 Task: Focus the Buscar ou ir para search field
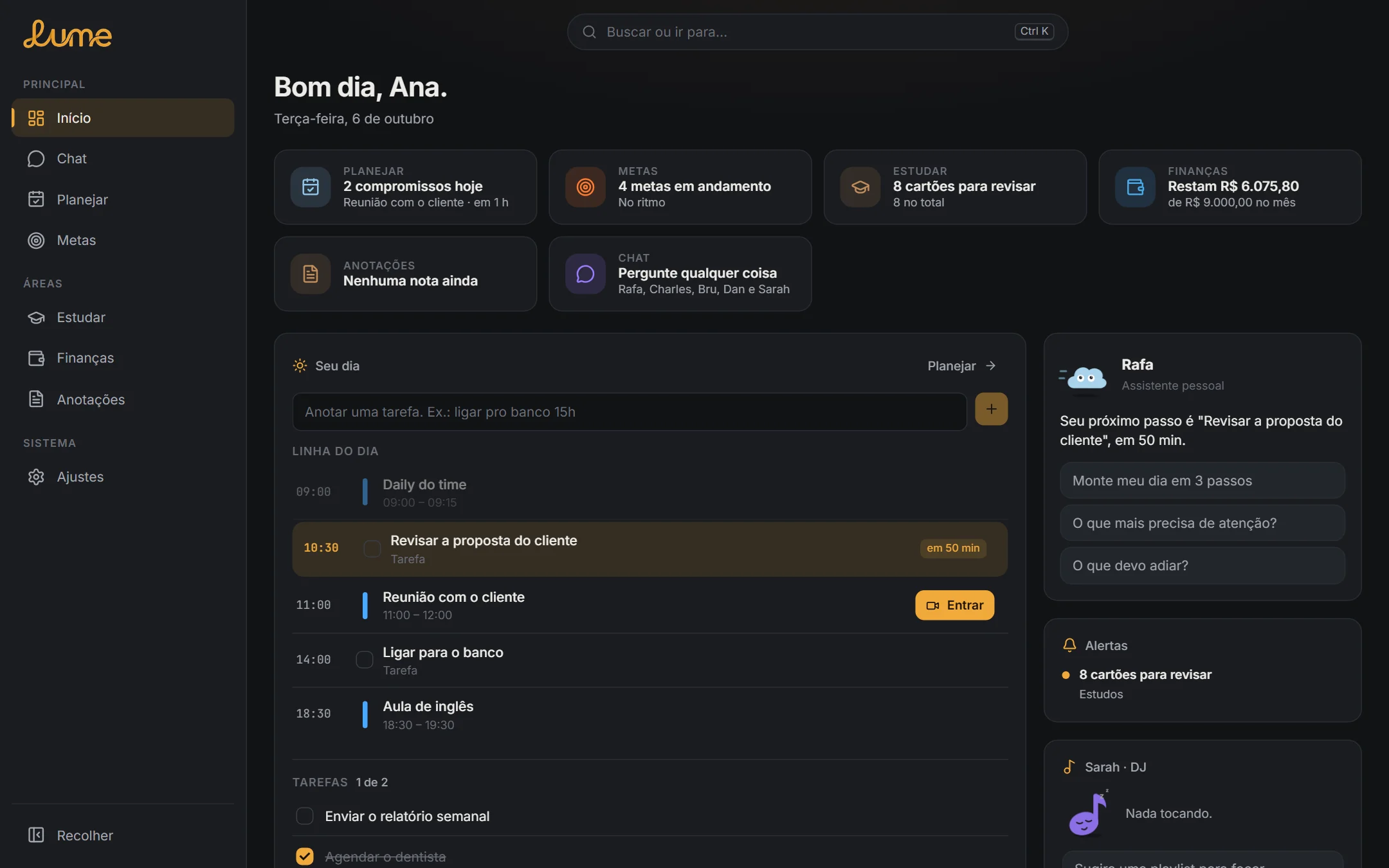point(817,32)
